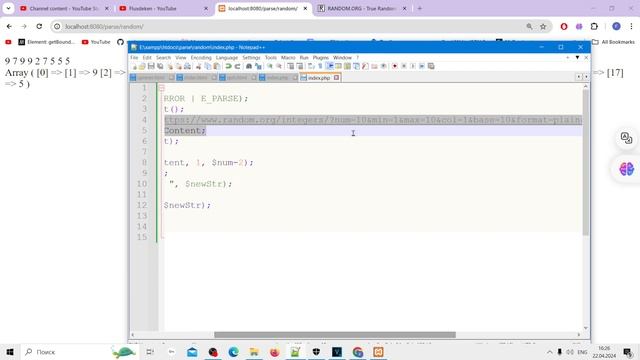Open the Document Map icon

pos(347,66)
